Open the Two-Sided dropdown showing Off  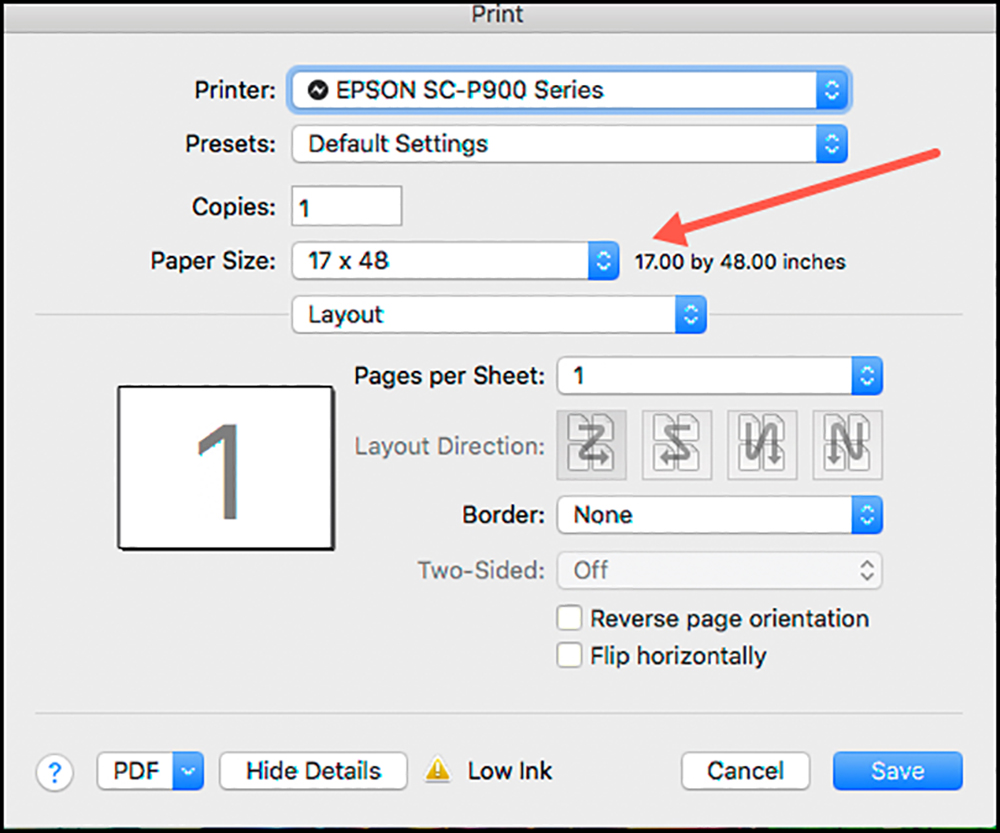click(x=720, y=570)
